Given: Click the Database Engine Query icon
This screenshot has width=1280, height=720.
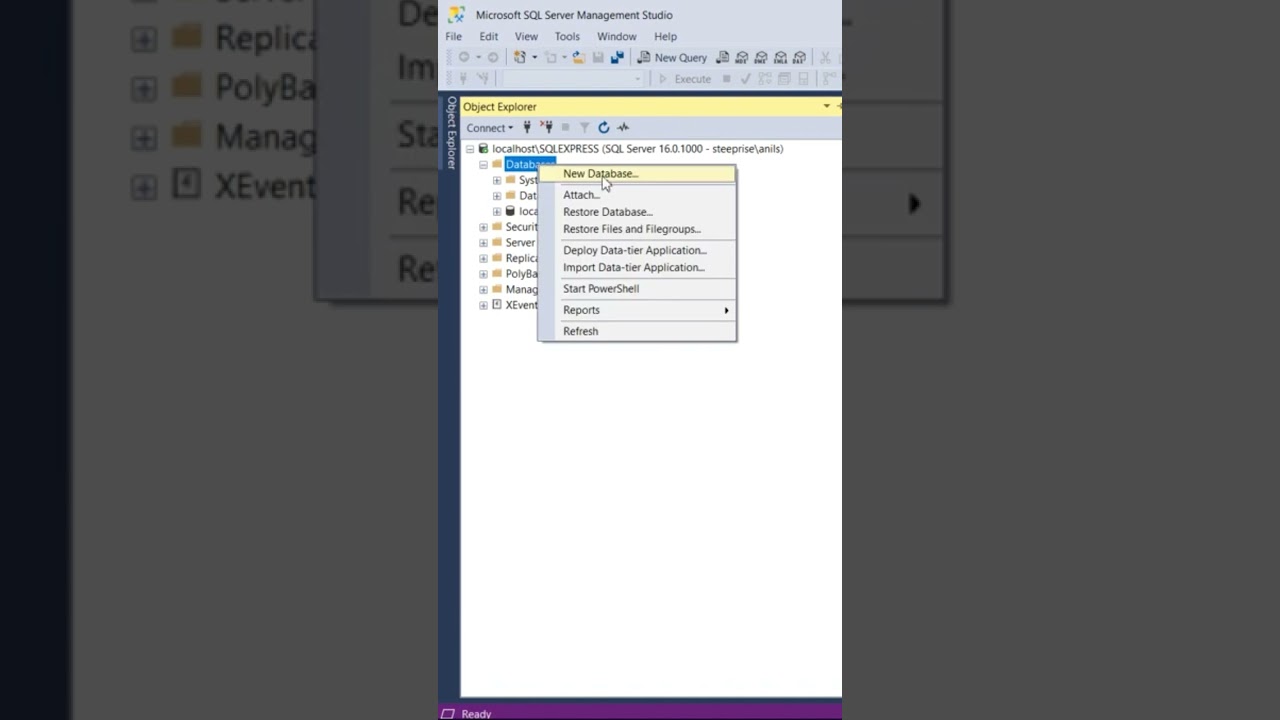Looking at the screenshot, I should [x=723, y=57].
